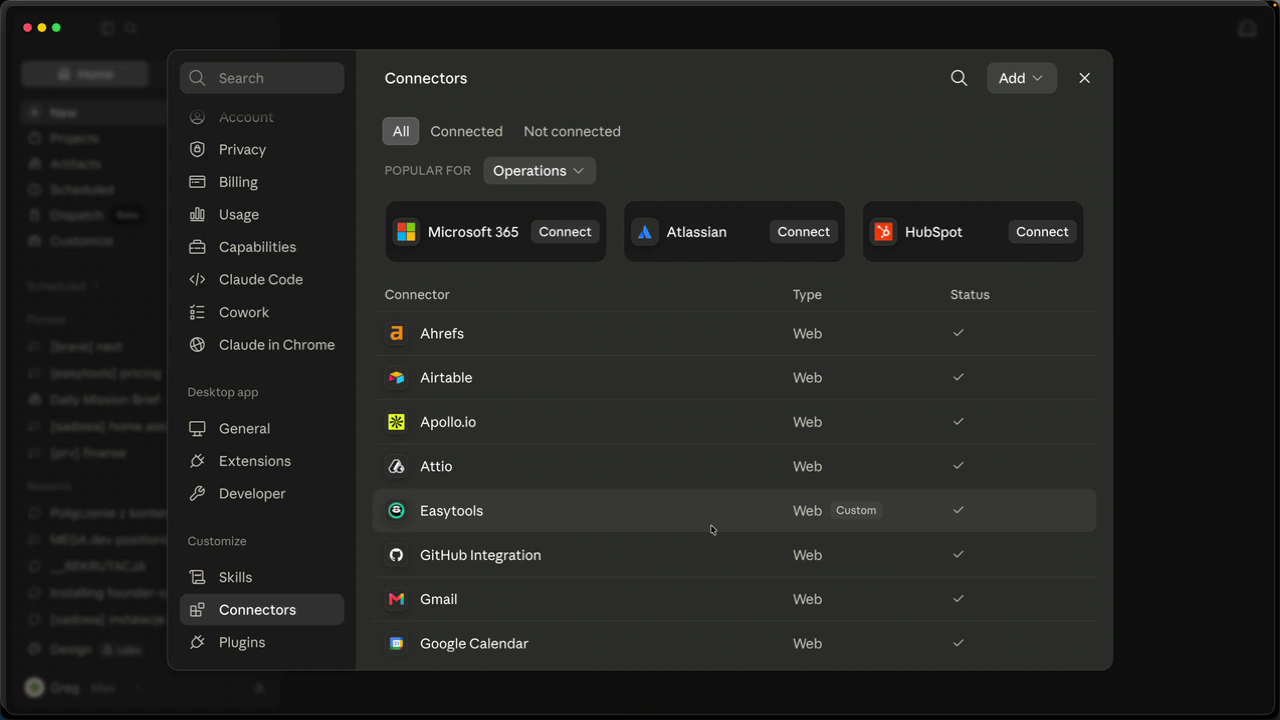Click the status checkmark for Ahrefs
The width and height of the screenshot is (1280, 720).
(958, 332)
